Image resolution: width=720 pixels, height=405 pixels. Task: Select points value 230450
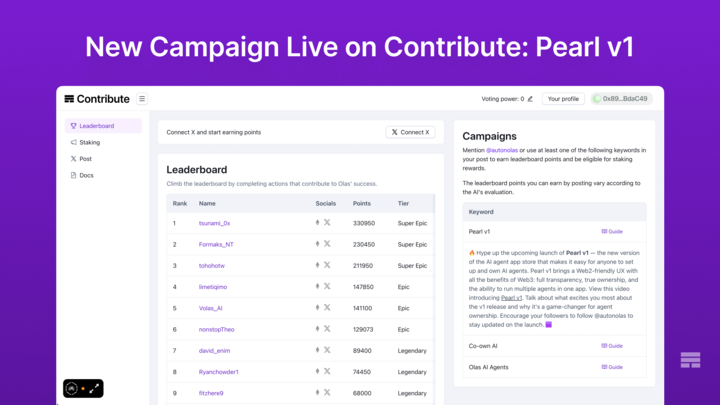(364, 244)
